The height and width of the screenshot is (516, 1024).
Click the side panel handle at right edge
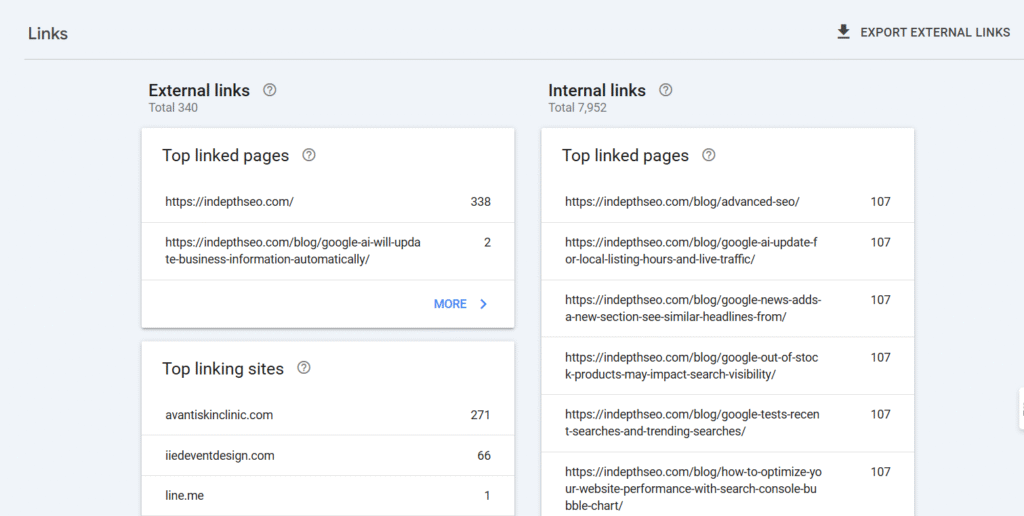(x=1020, y=408)
